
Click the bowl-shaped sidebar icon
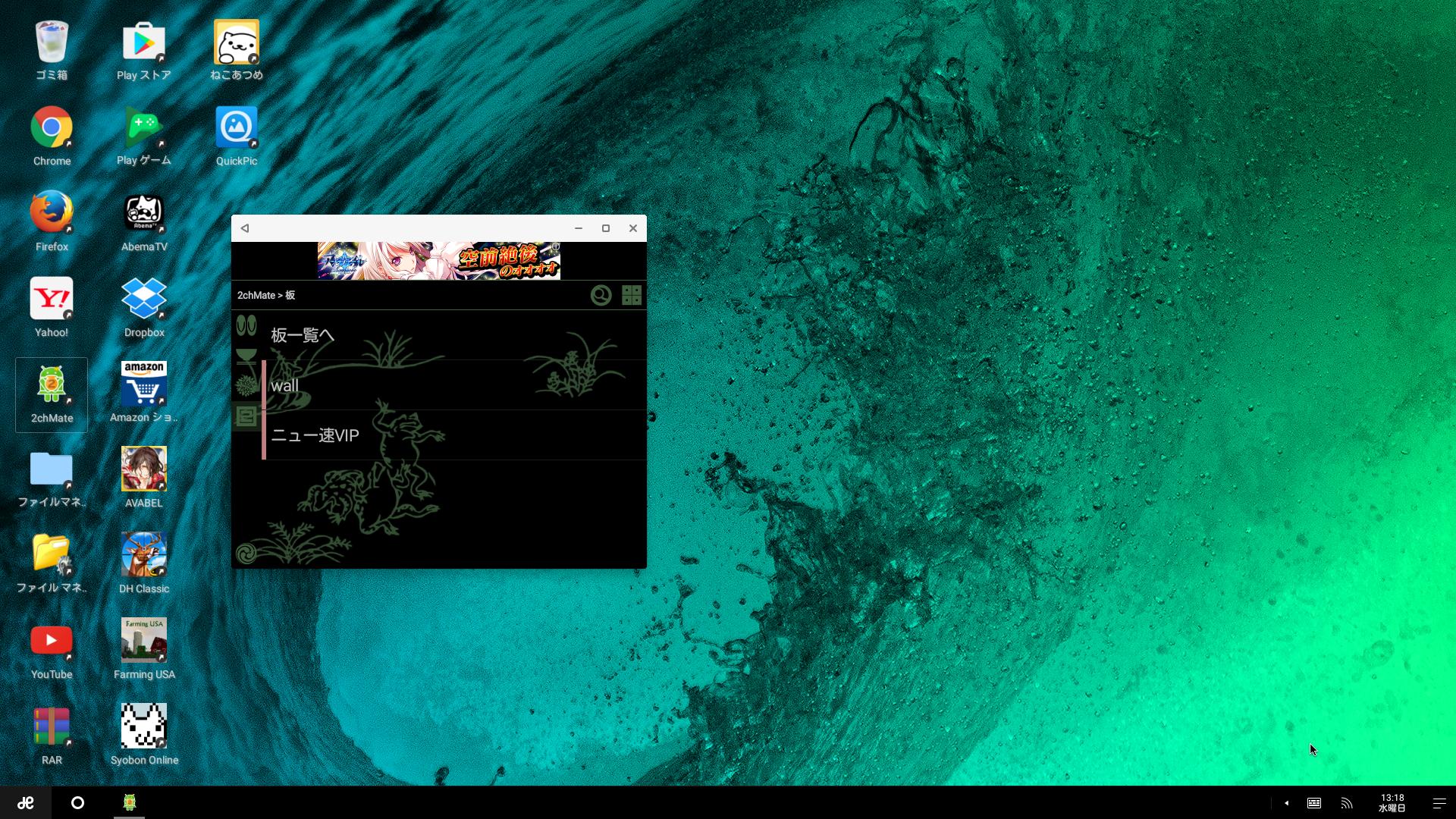pos(246,356)
